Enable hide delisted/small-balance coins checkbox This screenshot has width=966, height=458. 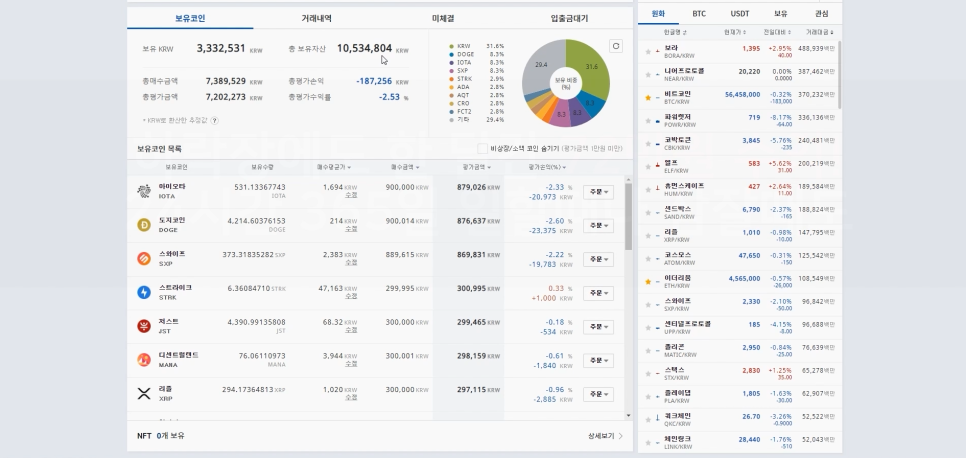tap(482, 148)
